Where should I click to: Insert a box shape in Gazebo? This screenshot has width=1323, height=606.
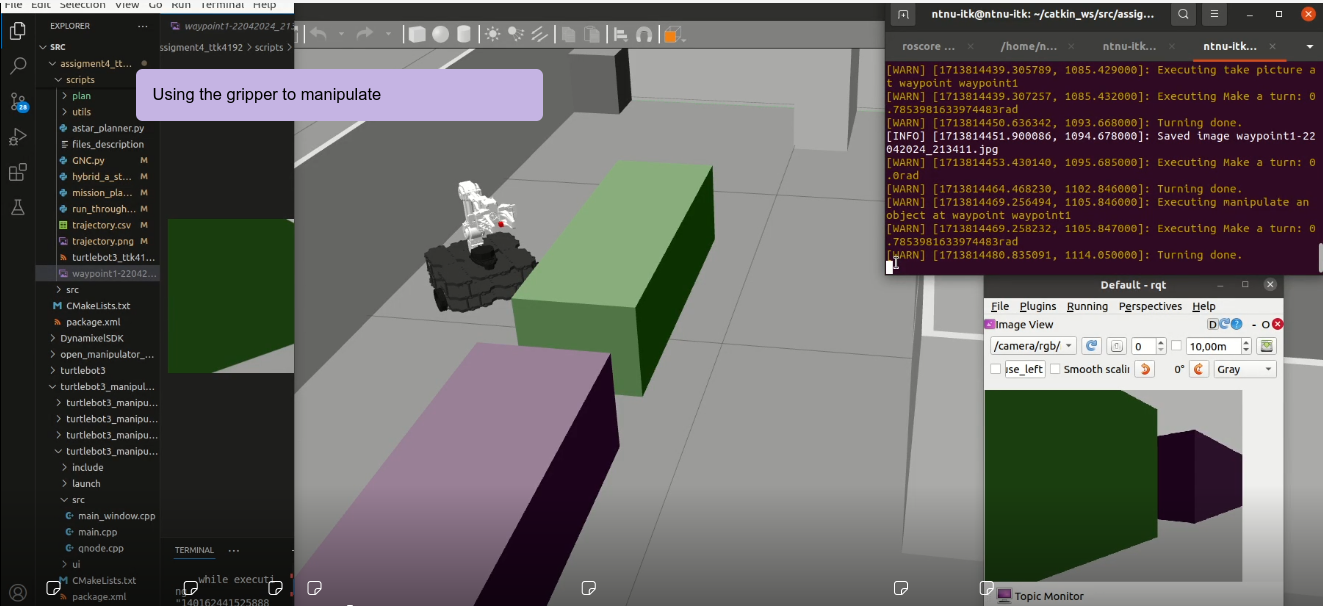pyautogui.click(x=416, y=34)
